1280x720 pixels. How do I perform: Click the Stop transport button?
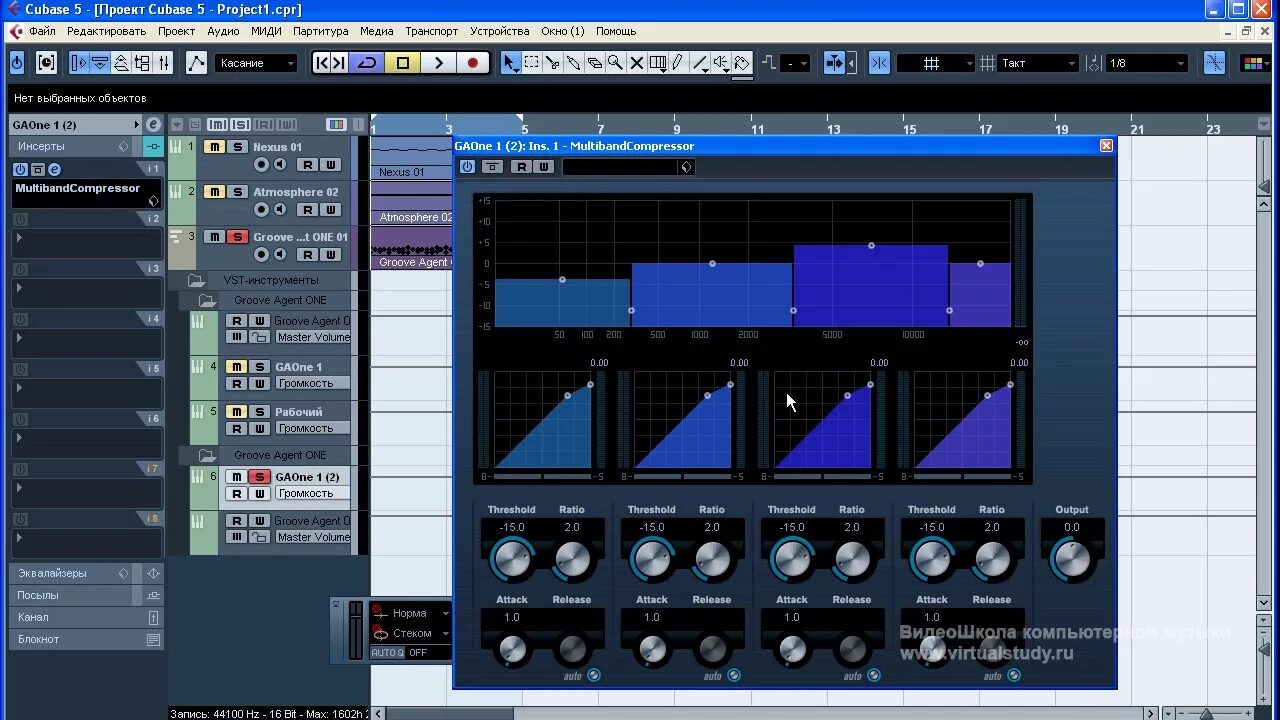[x=403, y=63]
